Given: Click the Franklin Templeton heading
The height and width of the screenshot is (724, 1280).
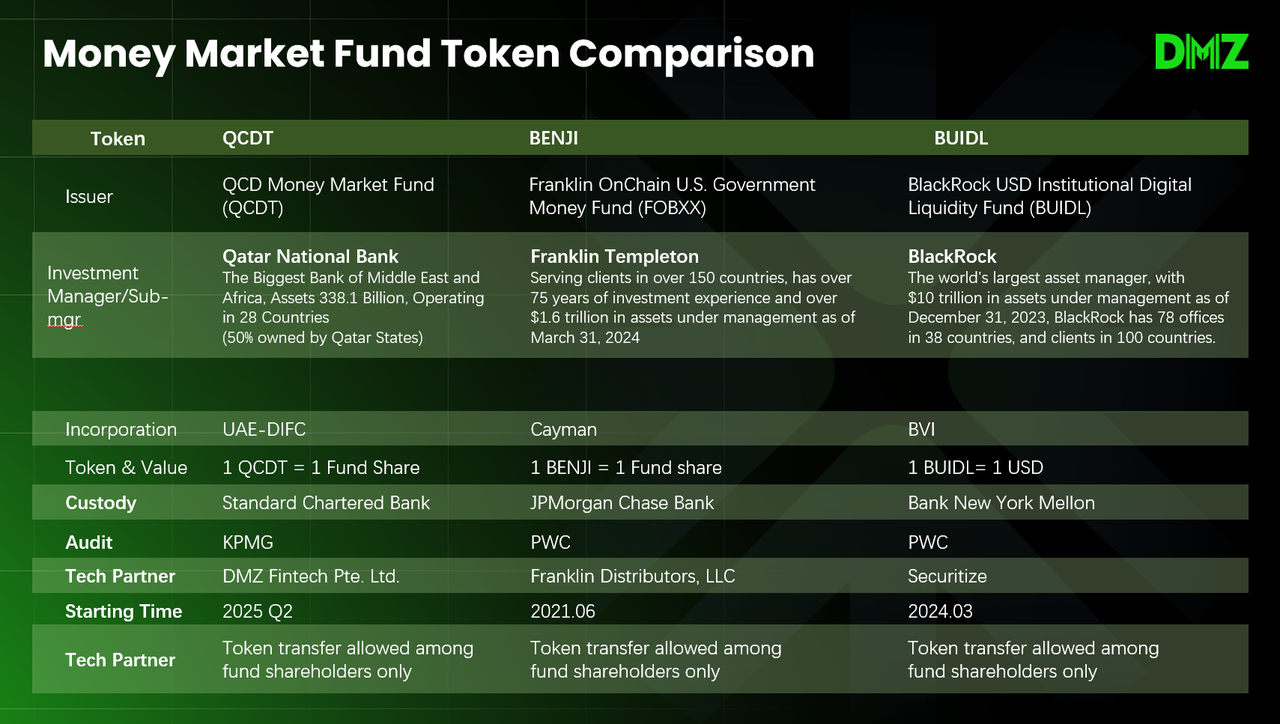Looking at the screenshot, I should [x=615, y=256].
